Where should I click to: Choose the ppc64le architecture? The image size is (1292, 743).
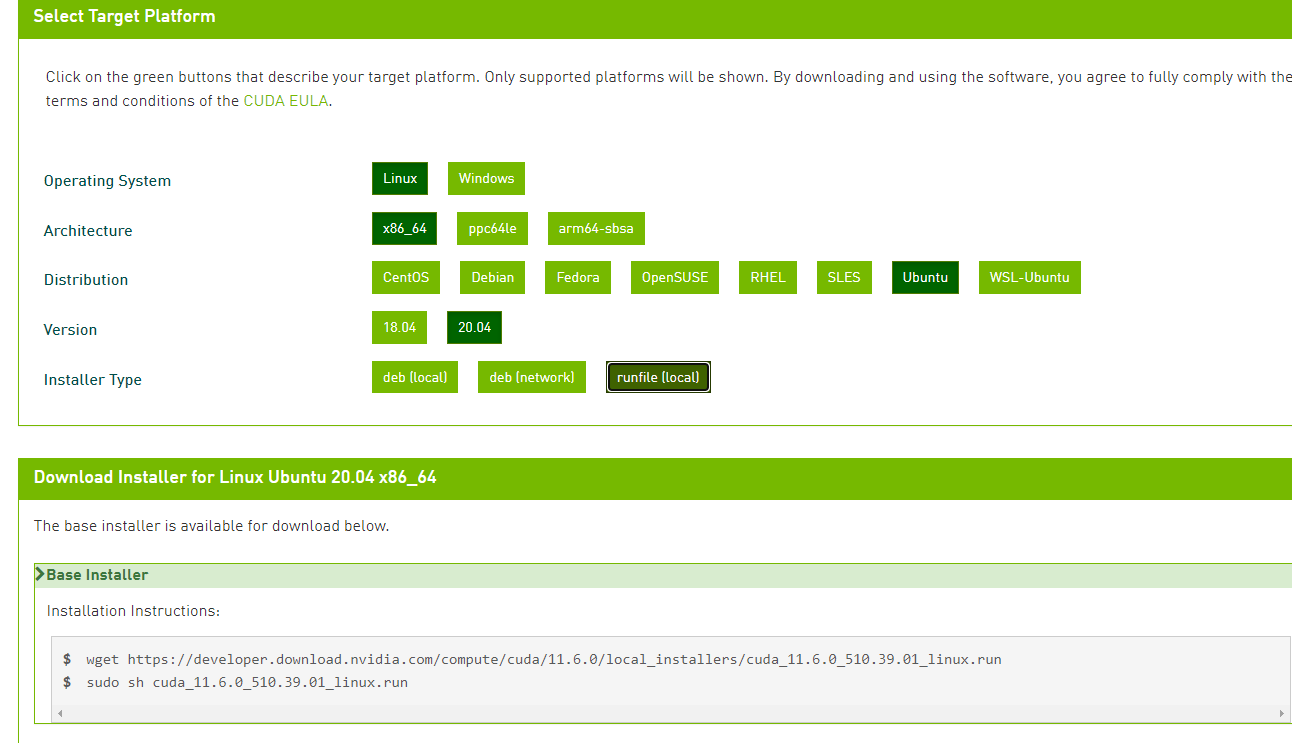(492, 229)
